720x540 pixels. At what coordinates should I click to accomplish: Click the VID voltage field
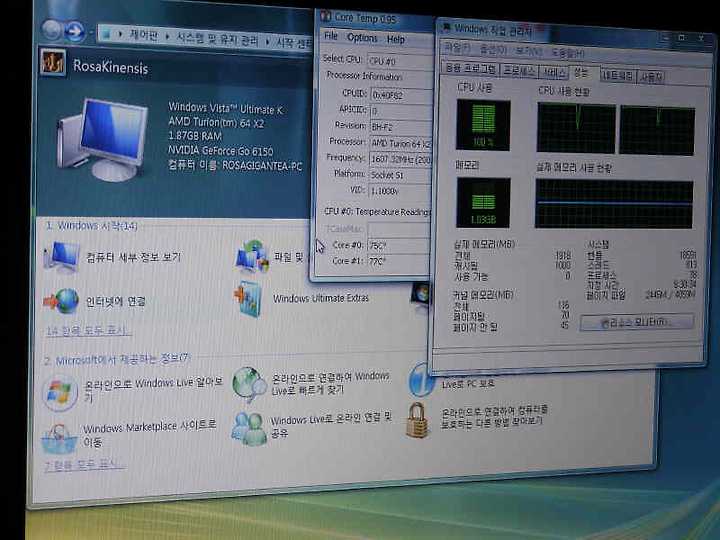click(x=401, y=191)
